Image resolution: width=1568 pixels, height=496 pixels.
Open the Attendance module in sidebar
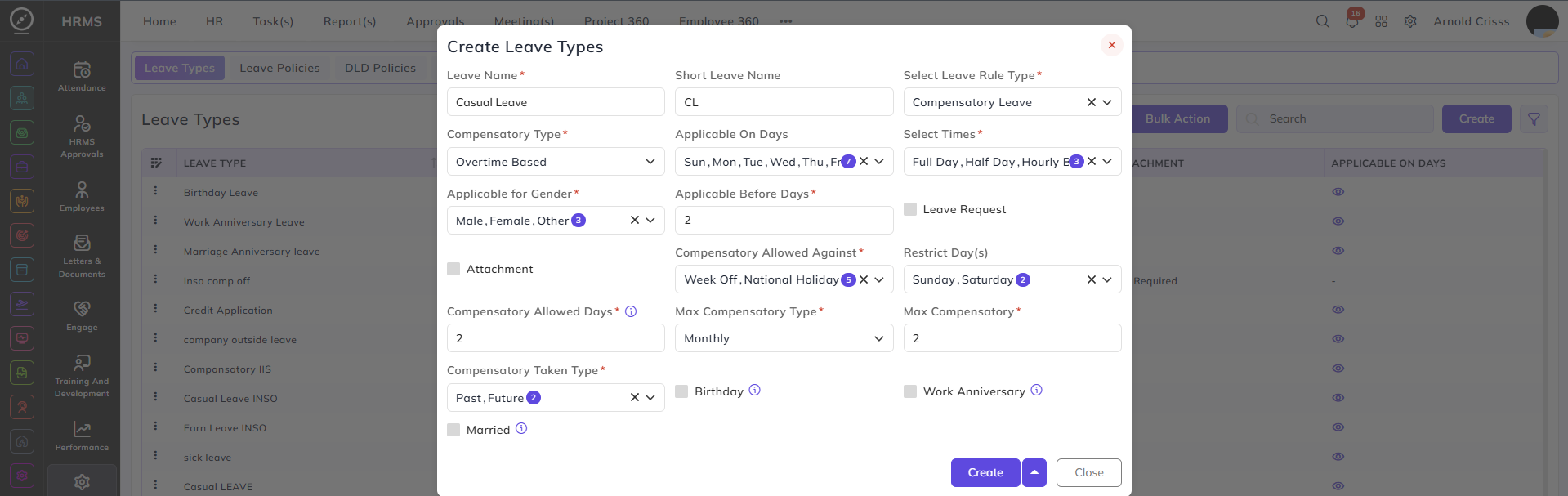tap(82, 76)
